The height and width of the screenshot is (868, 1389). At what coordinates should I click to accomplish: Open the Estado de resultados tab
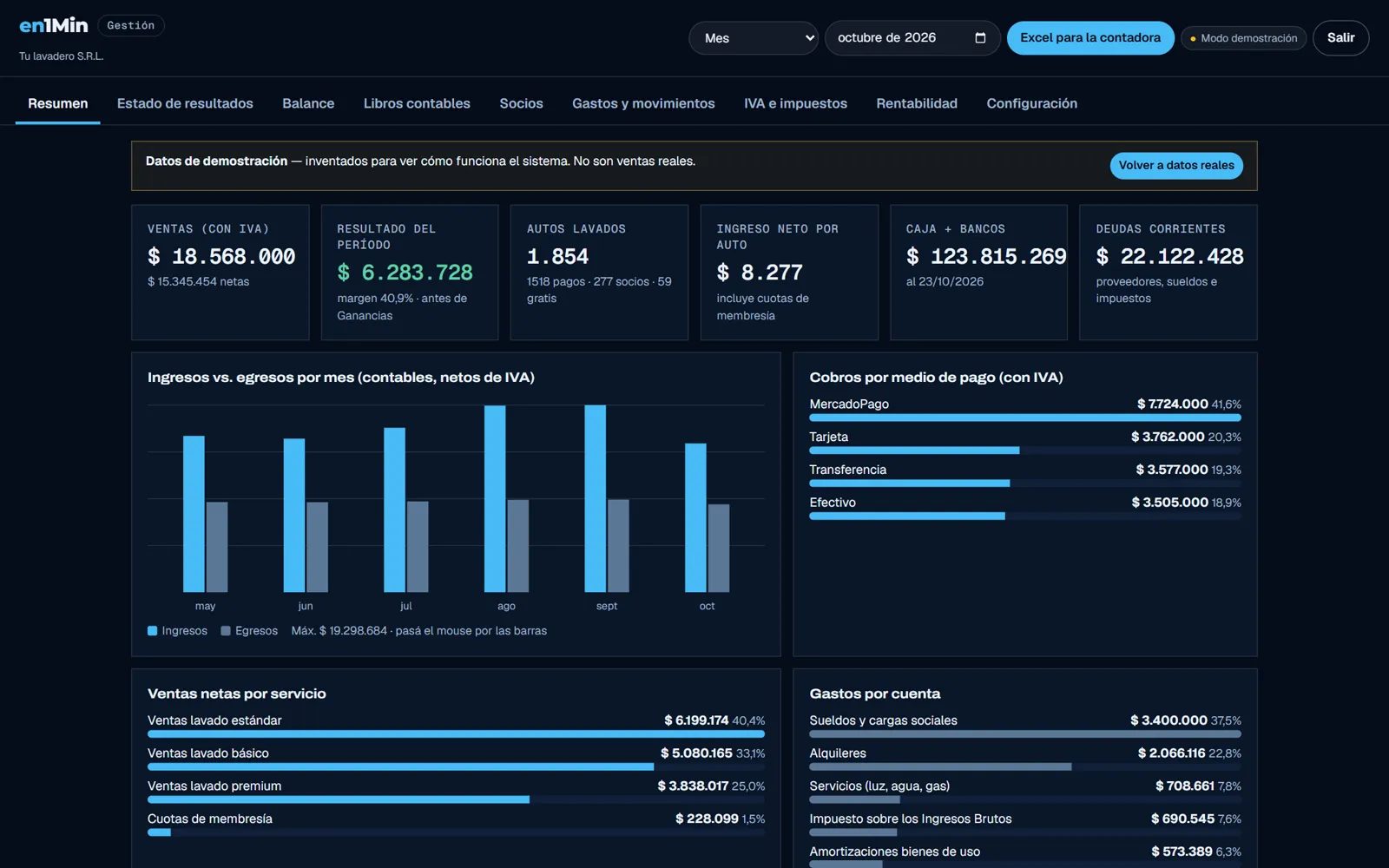click(185, 103)
